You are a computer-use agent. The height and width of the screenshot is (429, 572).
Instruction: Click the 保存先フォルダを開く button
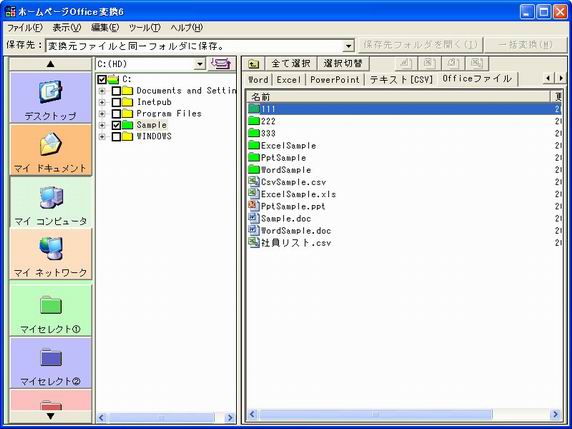[x=420, y=45]
